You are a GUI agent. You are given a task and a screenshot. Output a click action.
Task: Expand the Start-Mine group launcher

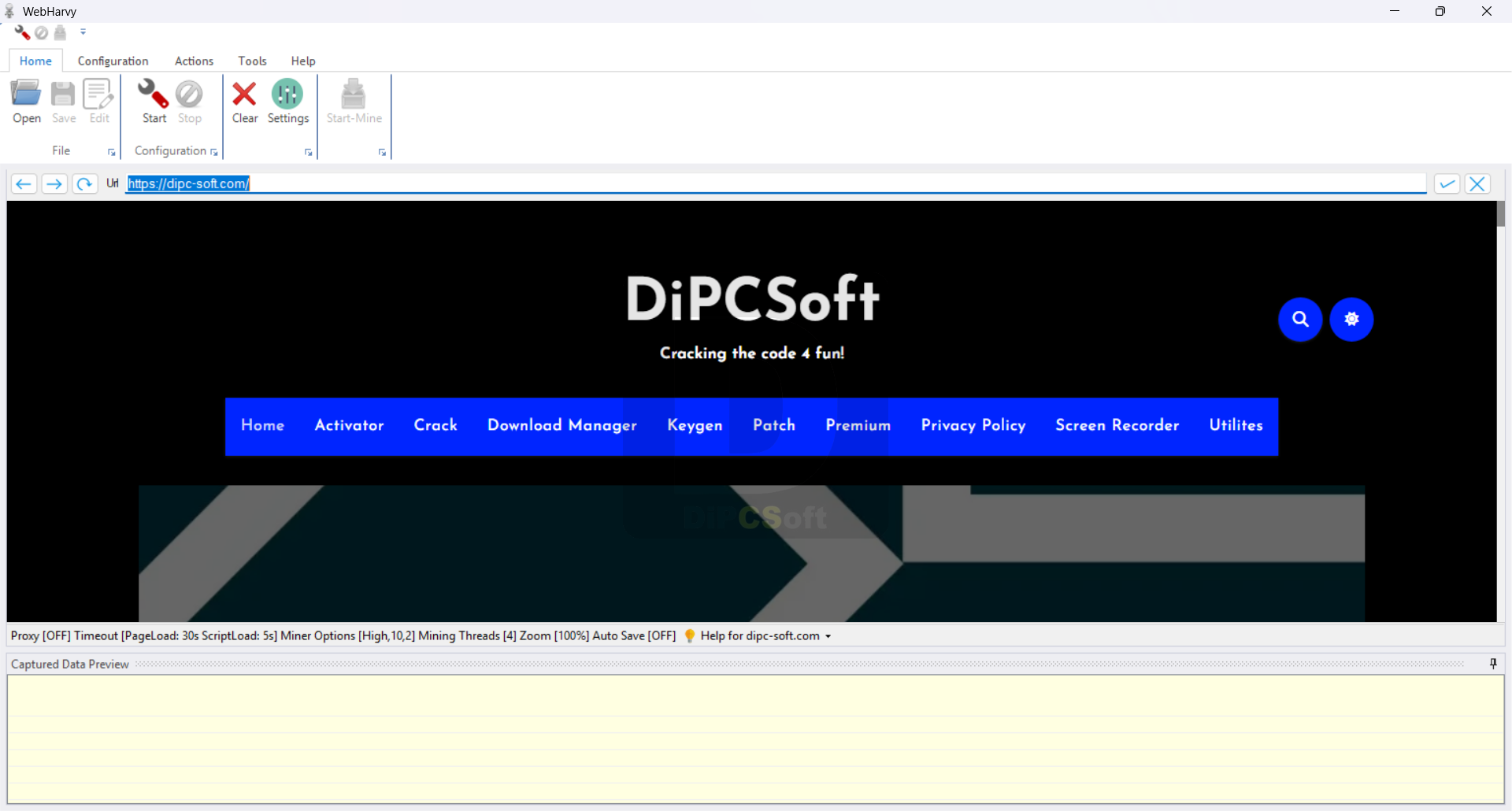[x=382, y=153]
